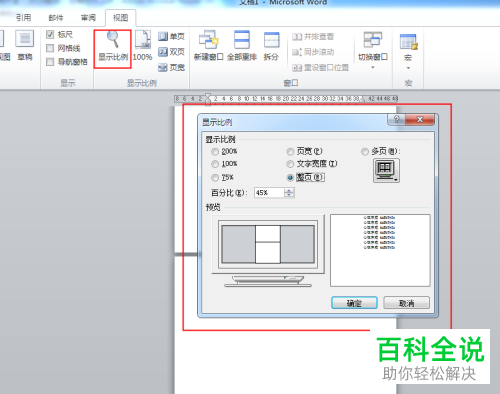
Task: Open 宏 macros button
Action: (x=408, y=47)
